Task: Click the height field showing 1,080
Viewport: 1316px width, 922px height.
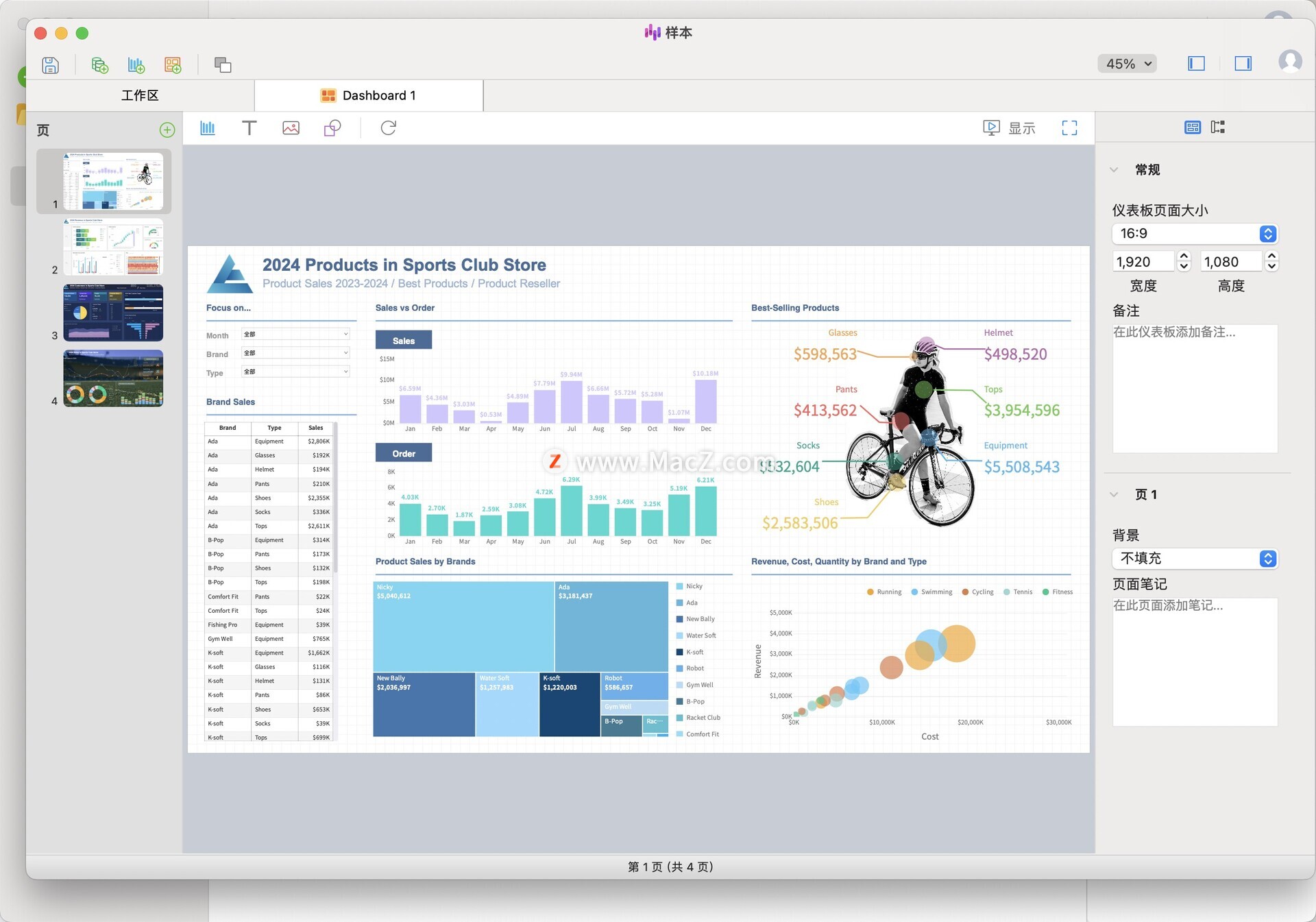Action: pos(1231,261)
